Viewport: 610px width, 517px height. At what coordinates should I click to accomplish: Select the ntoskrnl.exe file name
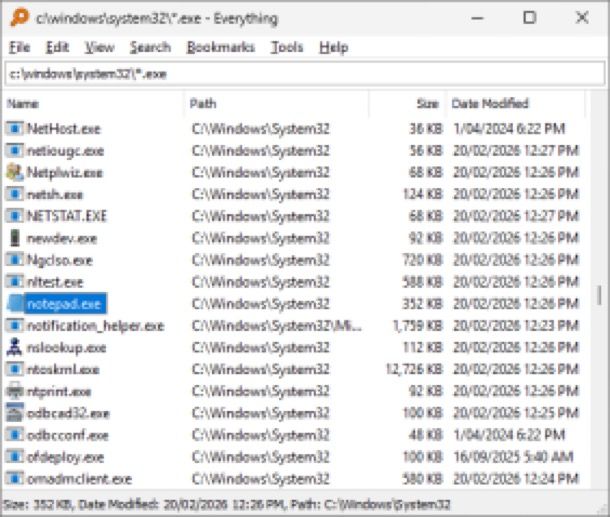tap(63, 369)
